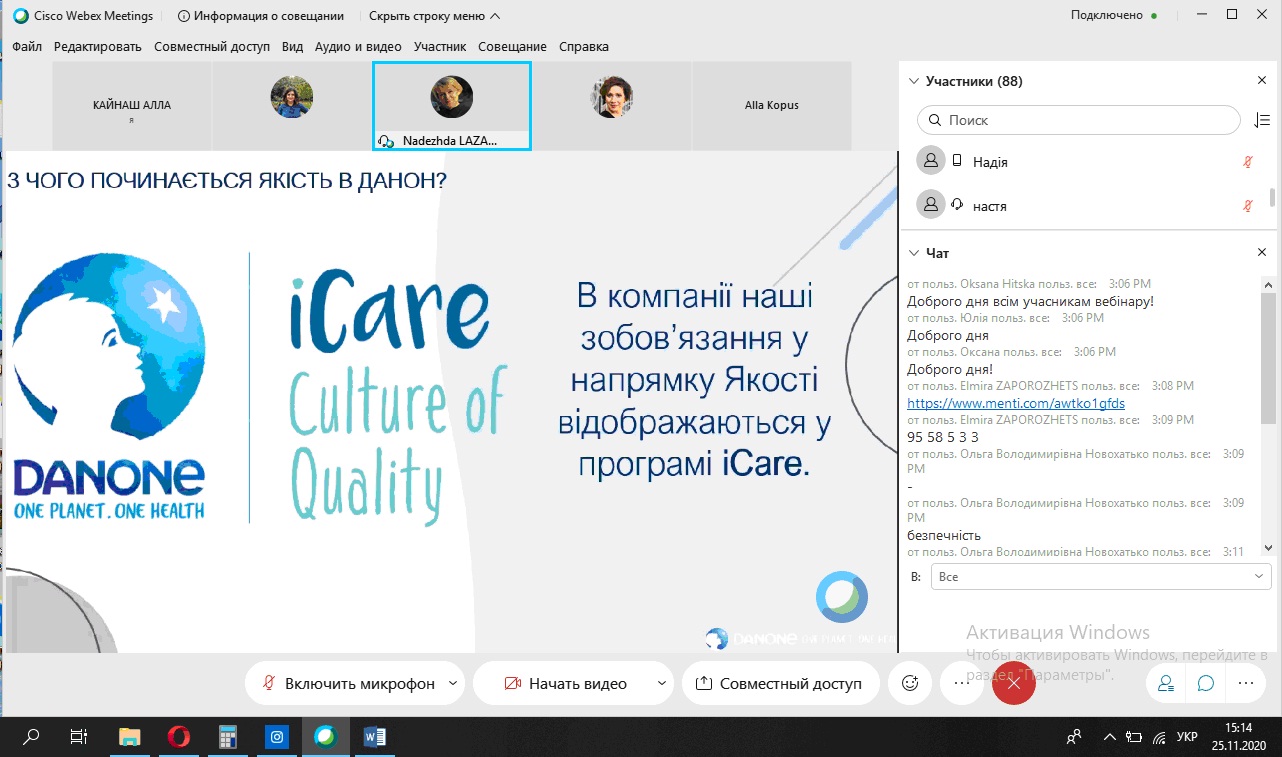Open Calculator from taskbar
This screenshot has width=1282, height=757.
[x=228, y=737]
